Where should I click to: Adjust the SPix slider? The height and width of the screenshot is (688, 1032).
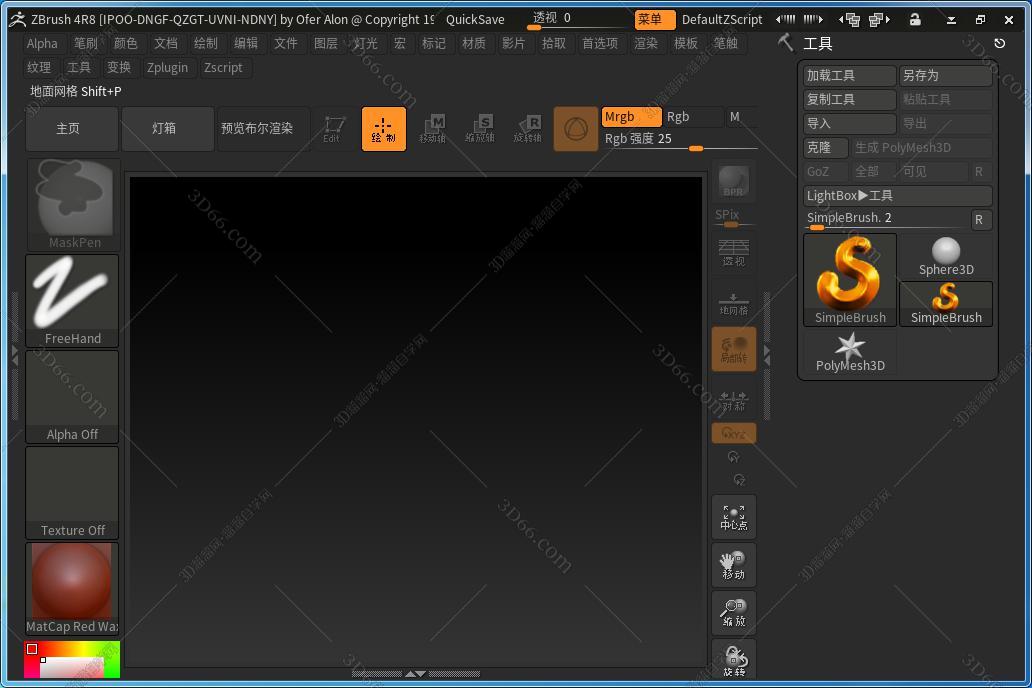pyautogui.click(x=733, y=217)
